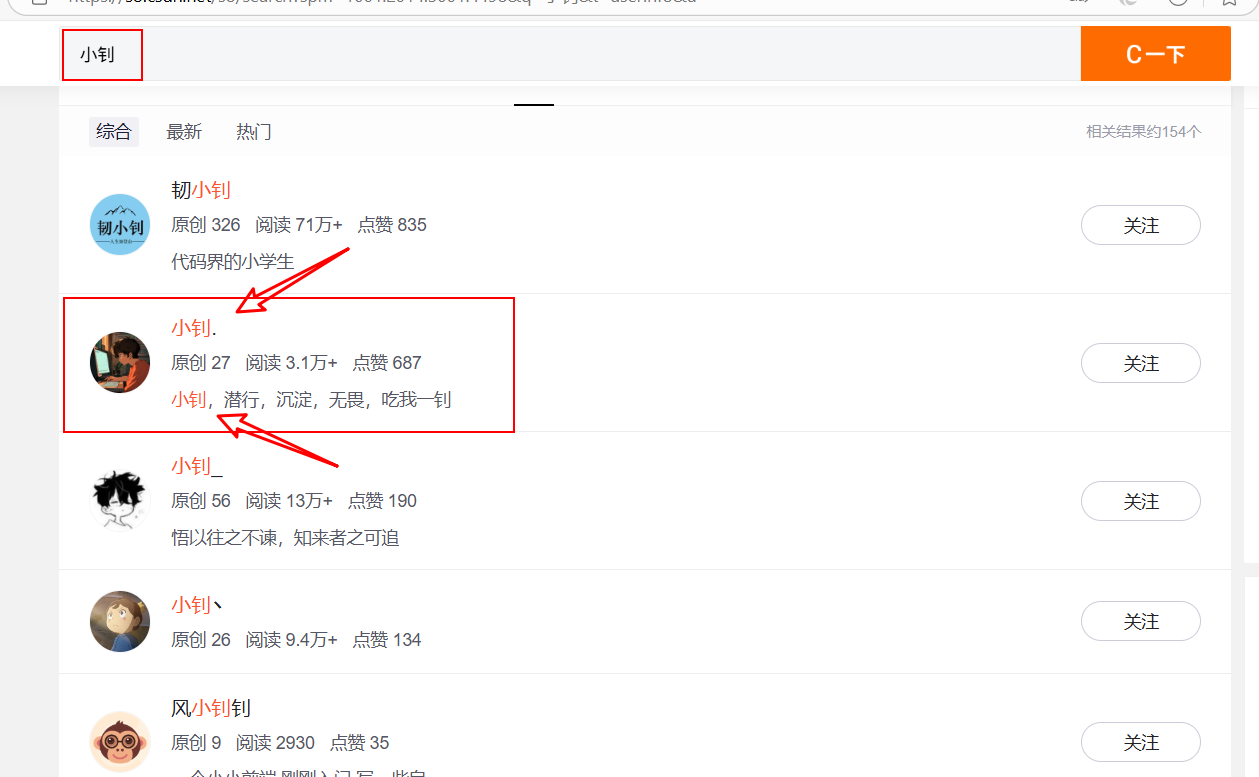Click the orange C一下 search button

pyautogui.click(x=1155, y=54)
